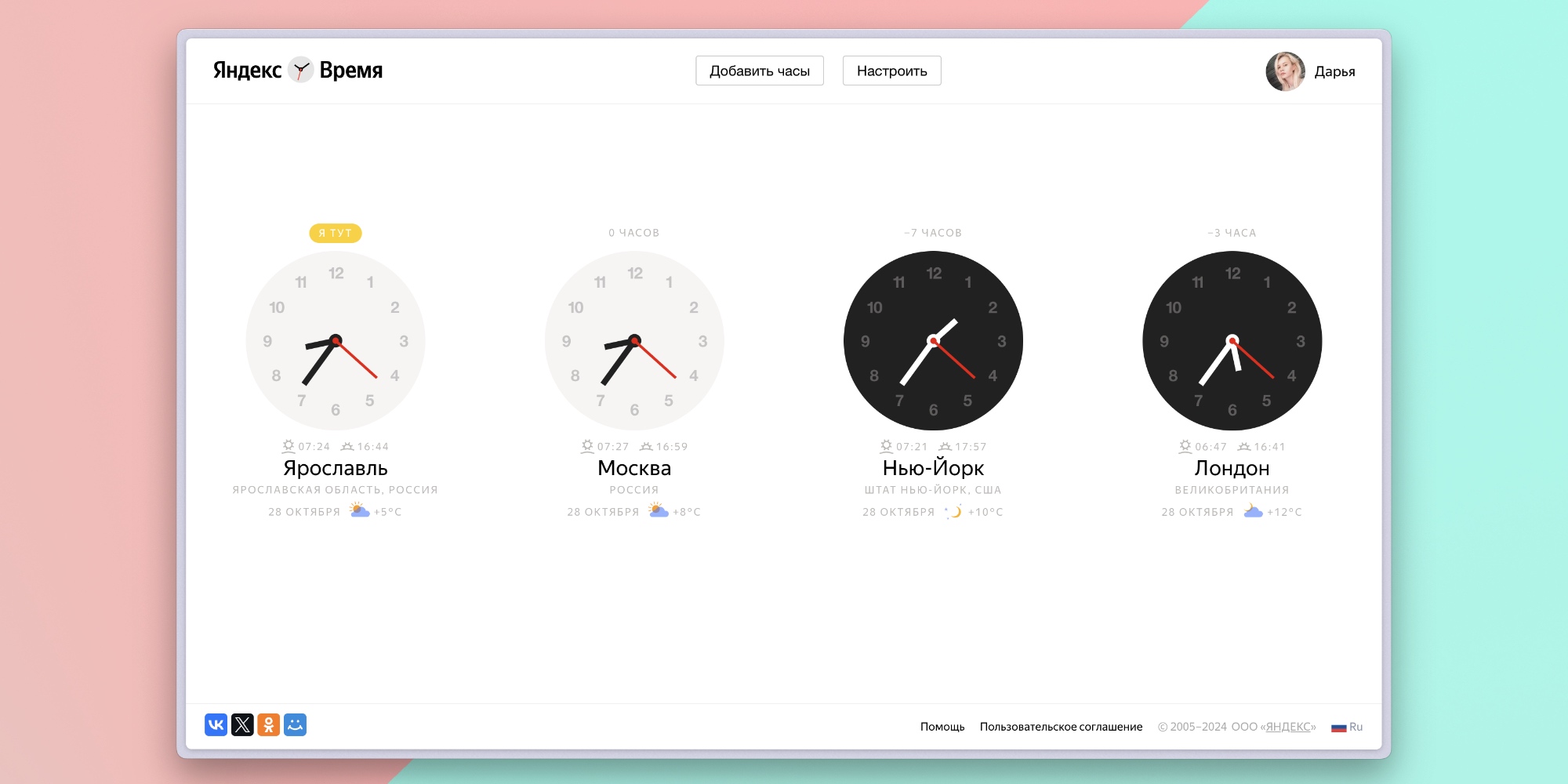Viewport: 1568px width, 784px height.
Task: Click the Я ТУТ yellow badge
Action: point(336,233)
